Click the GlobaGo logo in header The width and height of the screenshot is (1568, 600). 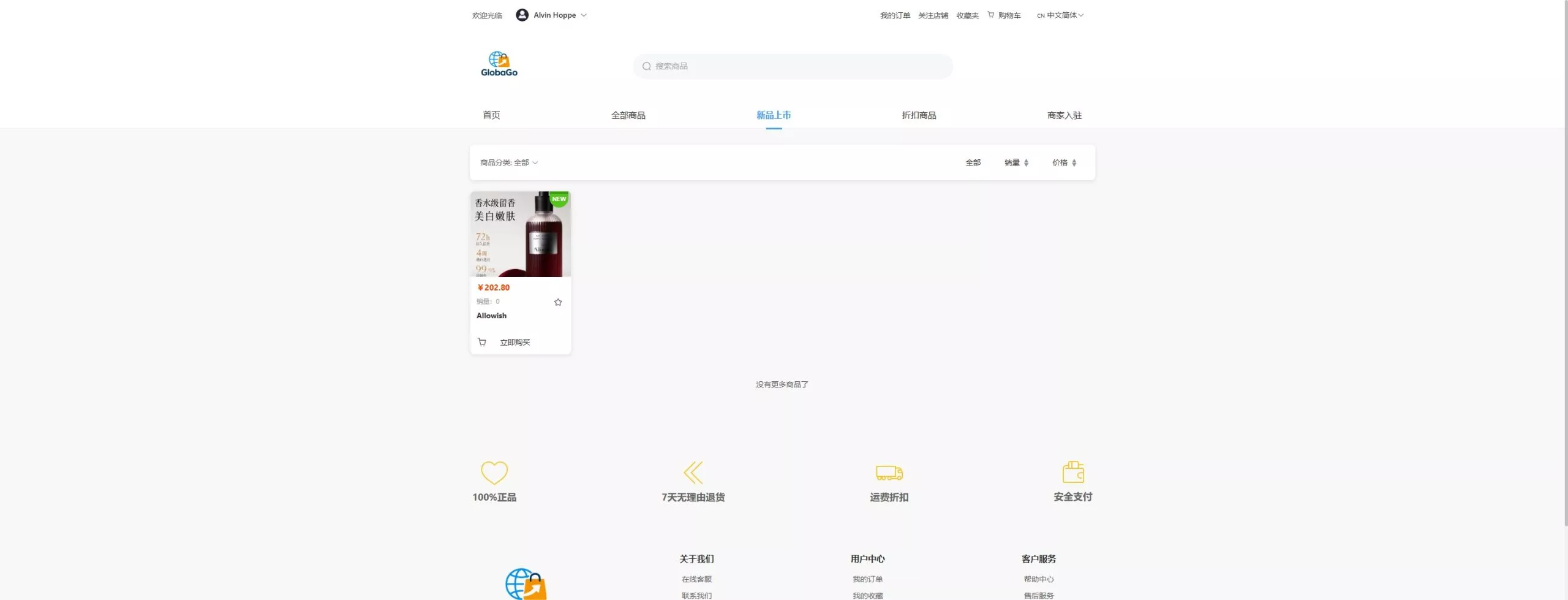[x=499, y=64]
